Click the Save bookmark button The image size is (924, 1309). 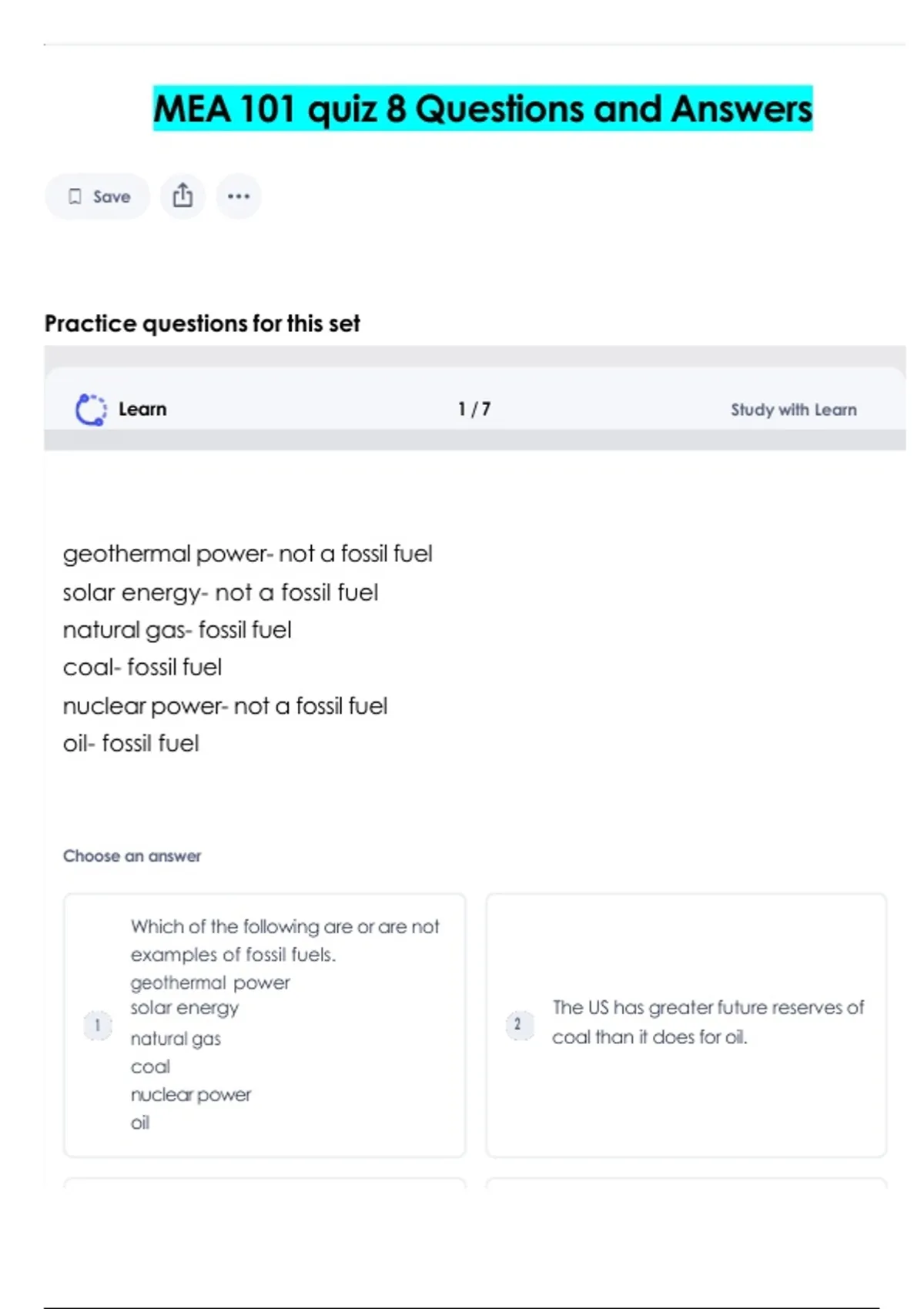97,196
